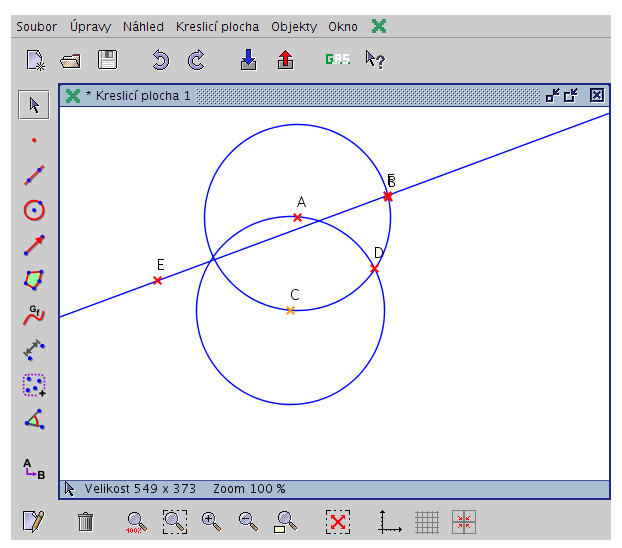This screenshot has height=548, width=622.
Task: Expand the Náhled menu
Action: pos(144,27)
